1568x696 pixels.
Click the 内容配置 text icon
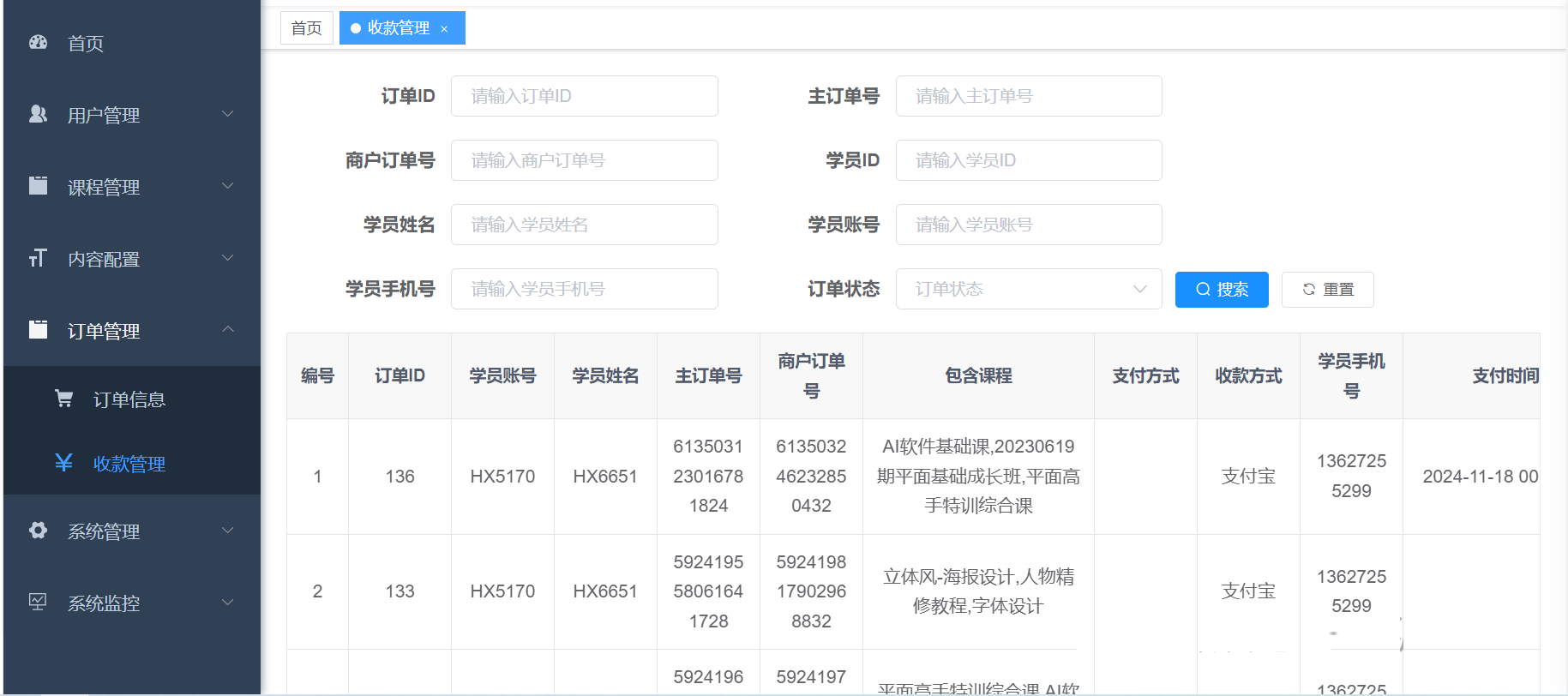click(38, 258)
